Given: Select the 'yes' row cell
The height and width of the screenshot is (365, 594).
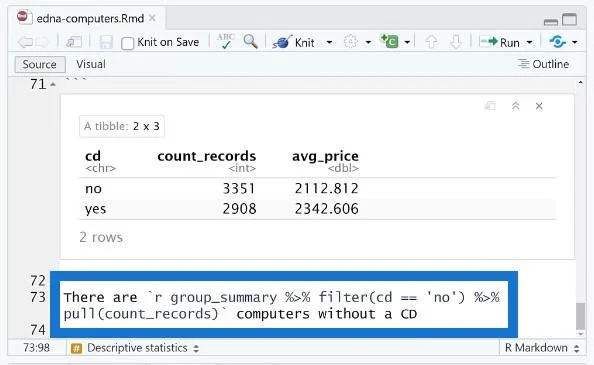Looking at the screenshot, I should 95,209.
